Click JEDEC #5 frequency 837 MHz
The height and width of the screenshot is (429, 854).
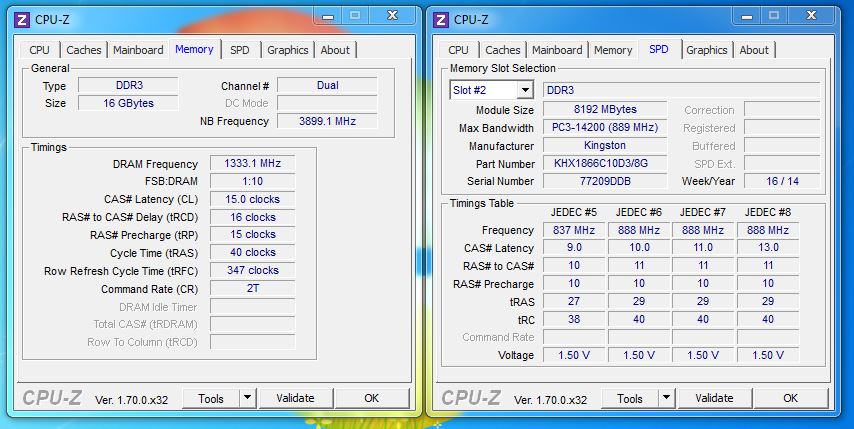(x=574, y=230)
